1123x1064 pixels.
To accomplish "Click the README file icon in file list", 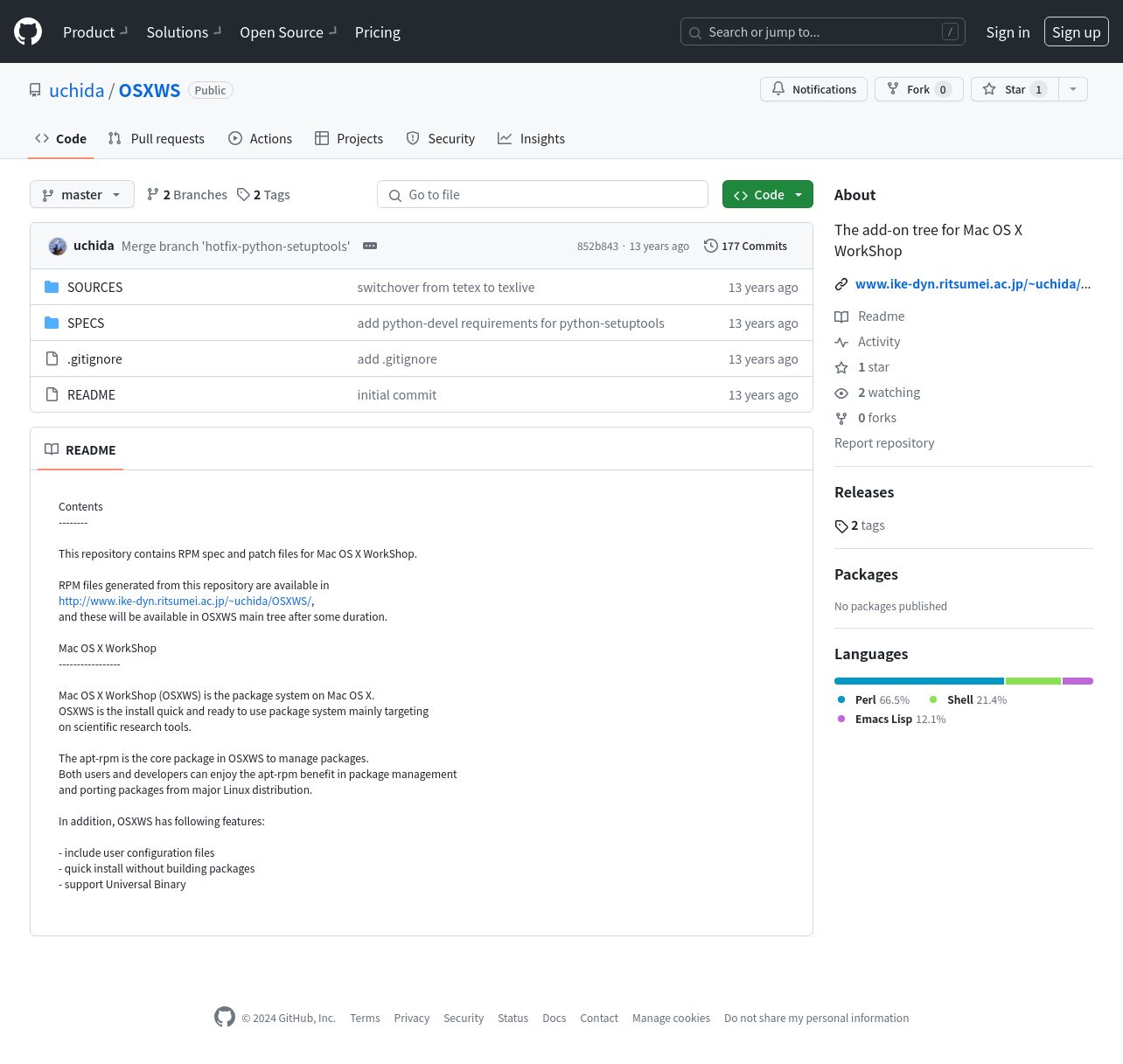I will [x=52, y=394].
